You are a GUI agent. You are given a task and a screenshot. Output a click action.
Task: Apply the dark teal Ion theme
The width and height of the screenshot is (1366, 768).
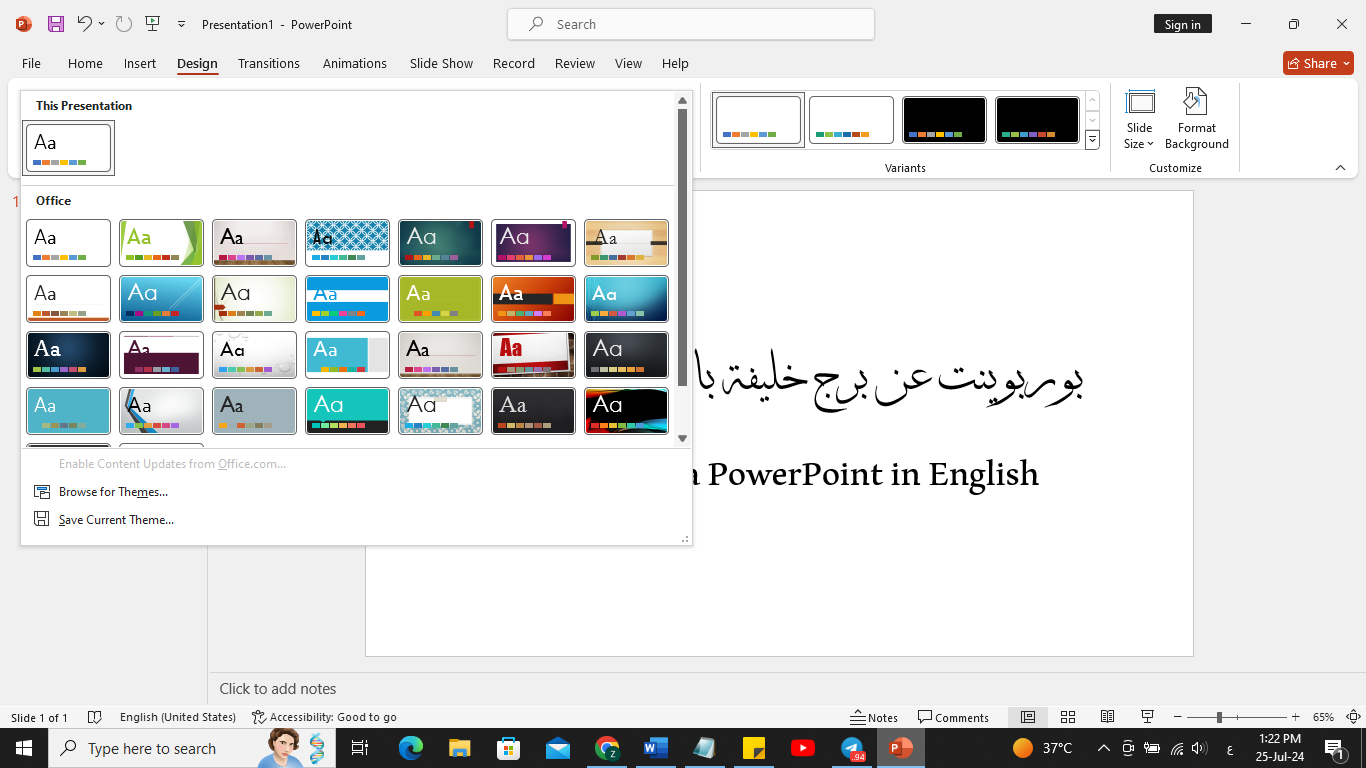440,243
